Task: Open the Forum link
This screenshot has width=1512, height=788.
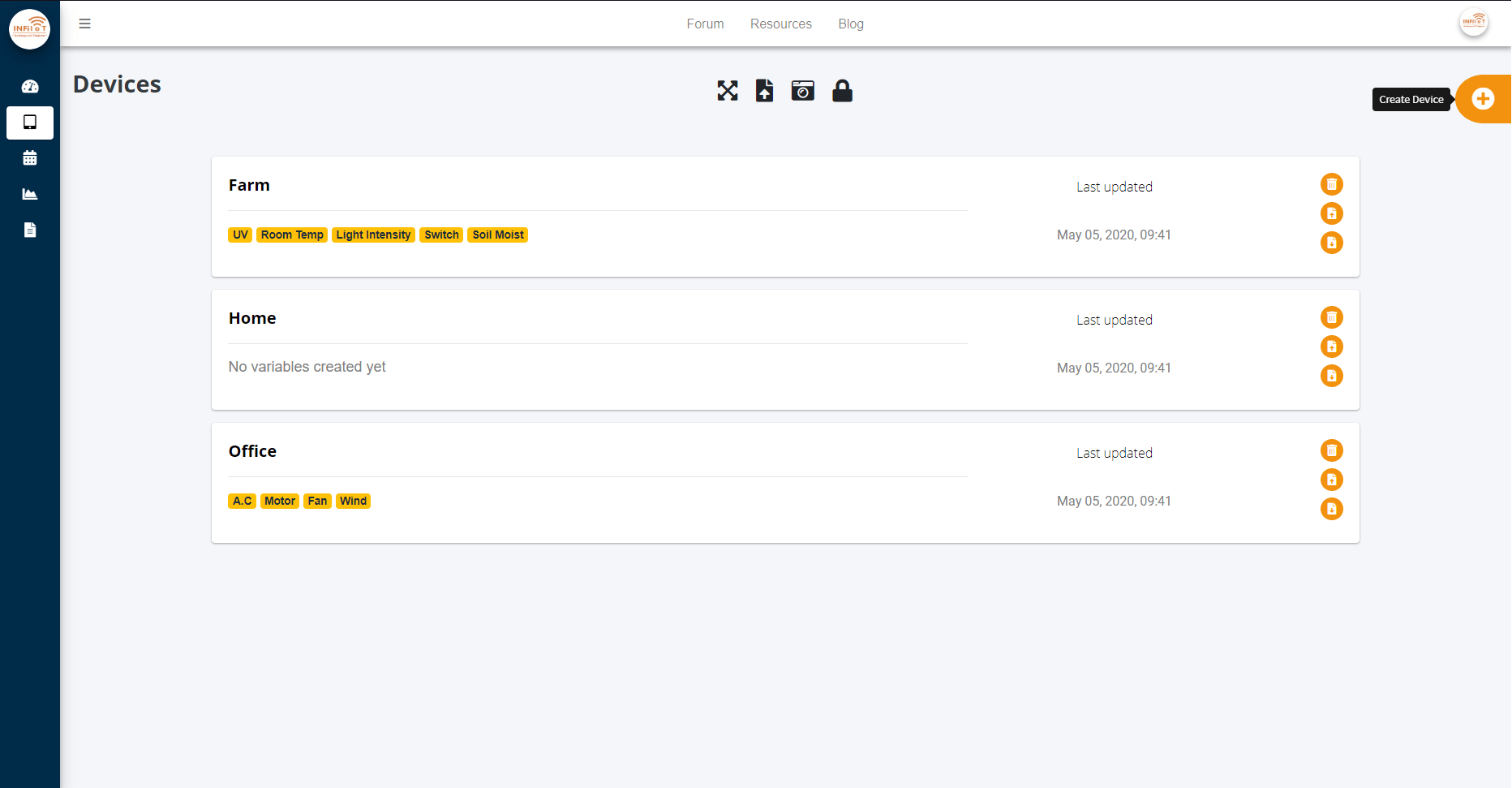Action: tap(705, 24)
